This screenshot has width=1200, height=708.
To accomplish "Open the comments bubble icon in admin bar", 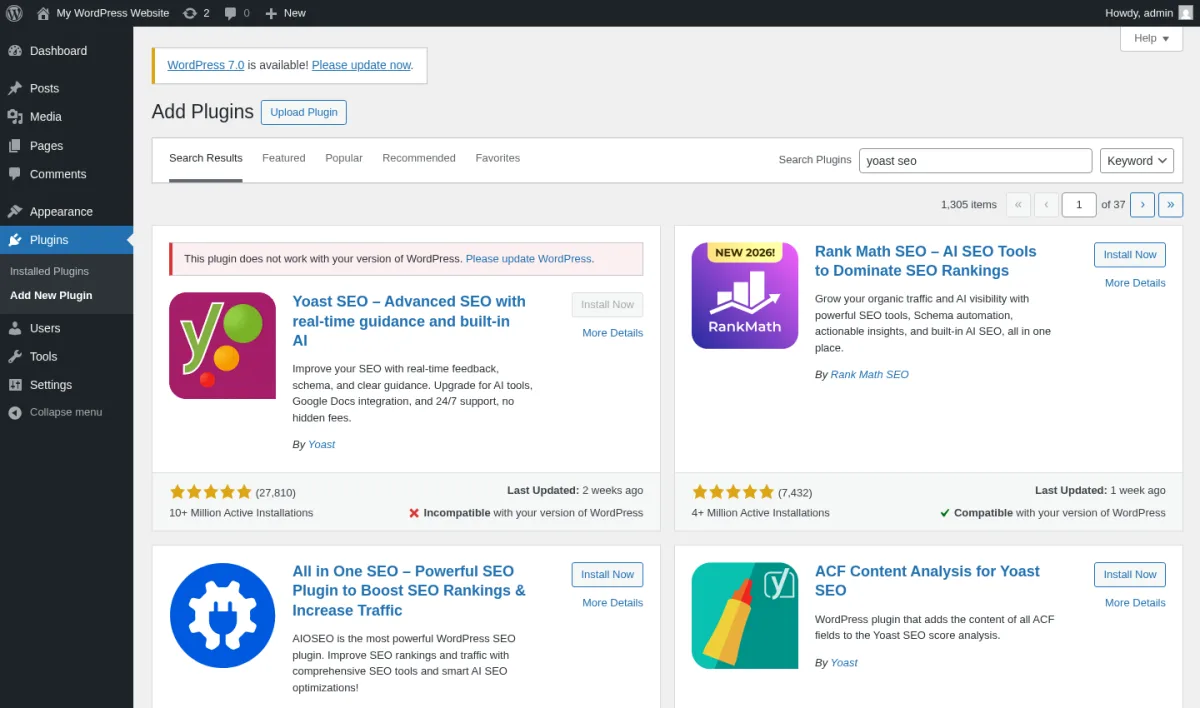I will [x=231, y=13].
